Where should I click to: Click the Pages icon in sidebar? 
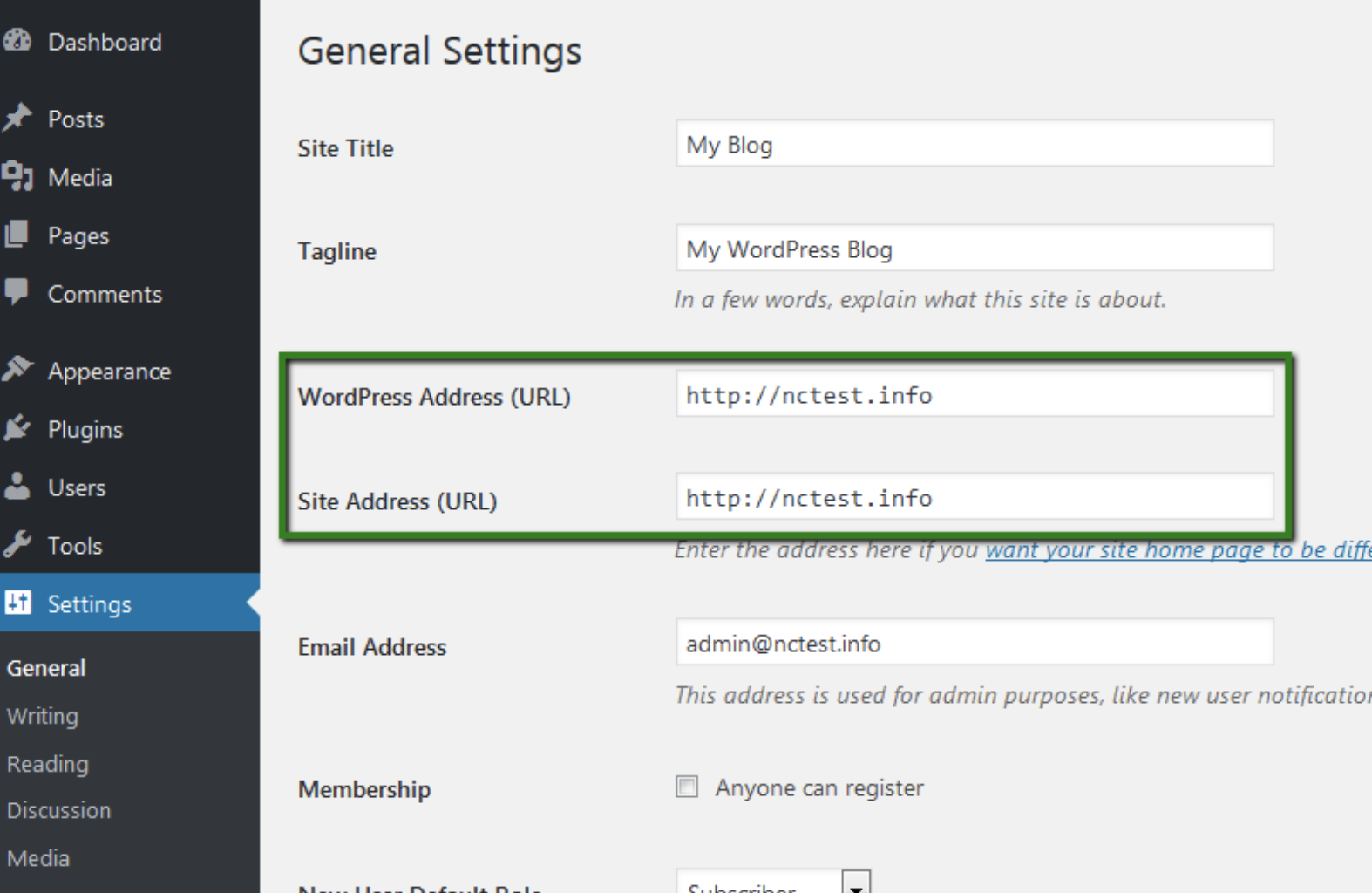point(17,235)
